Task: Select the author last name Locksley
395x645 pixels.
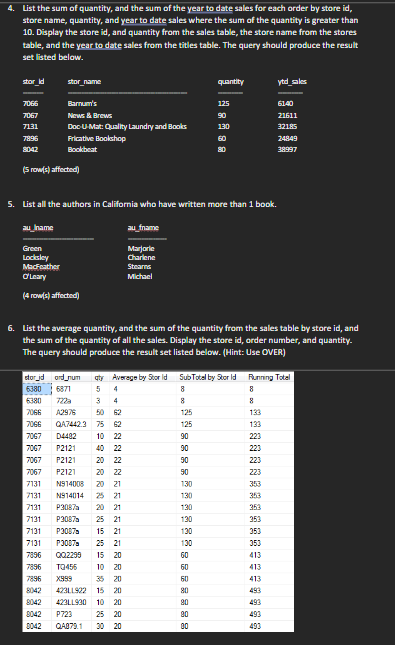Action: (x=36, y=258)
